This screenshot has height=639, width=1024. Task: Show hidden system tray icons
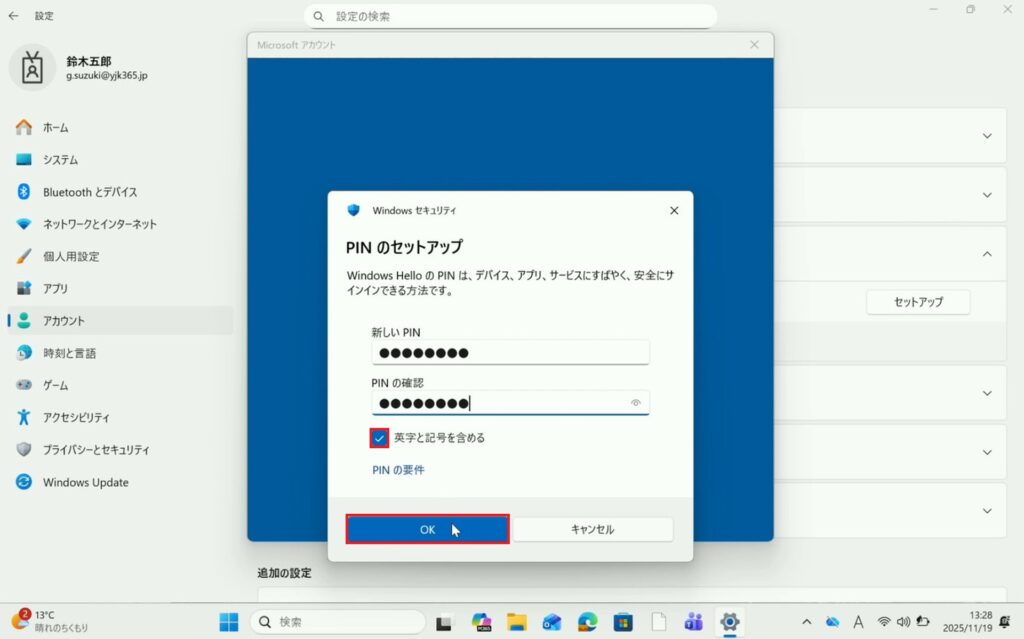806,622
